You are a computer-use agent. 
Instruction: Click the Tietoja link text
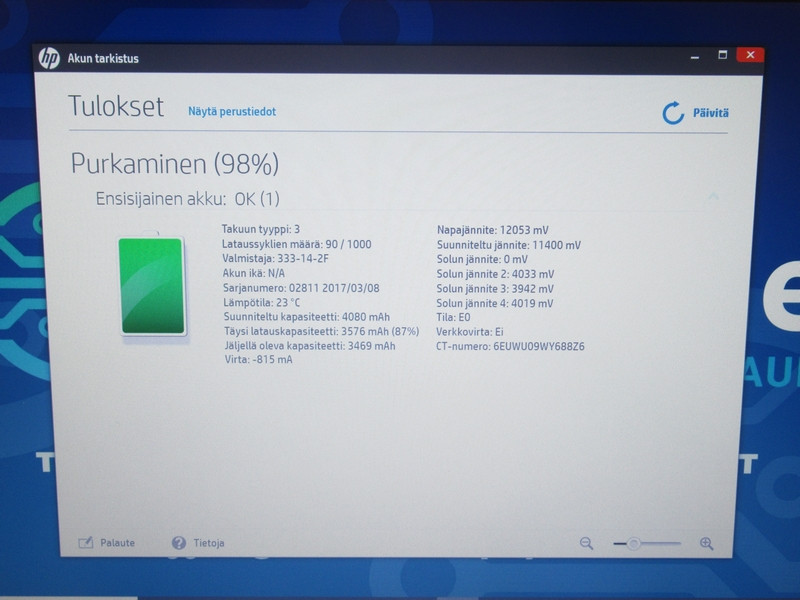209,543
